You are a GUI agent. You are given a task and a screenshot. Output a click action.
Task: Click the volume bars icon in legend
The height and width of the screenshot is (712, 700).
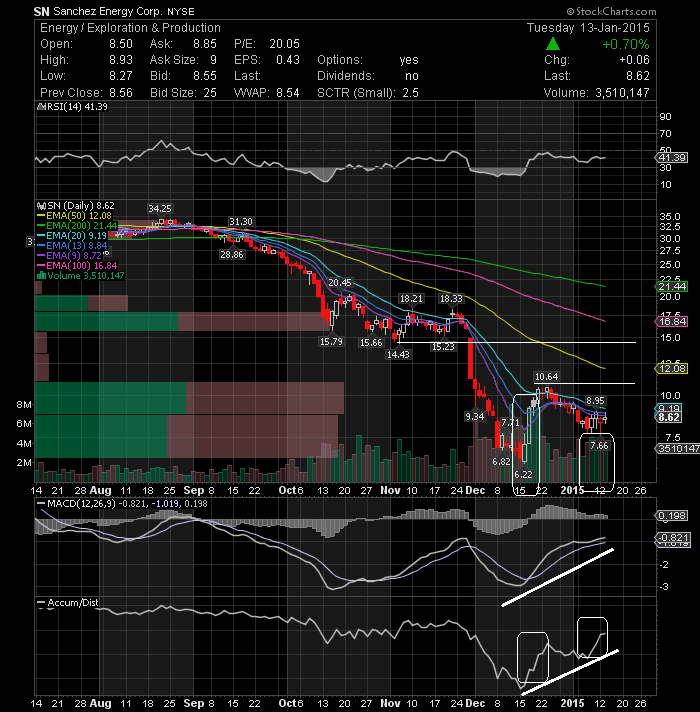coord(41,276)
